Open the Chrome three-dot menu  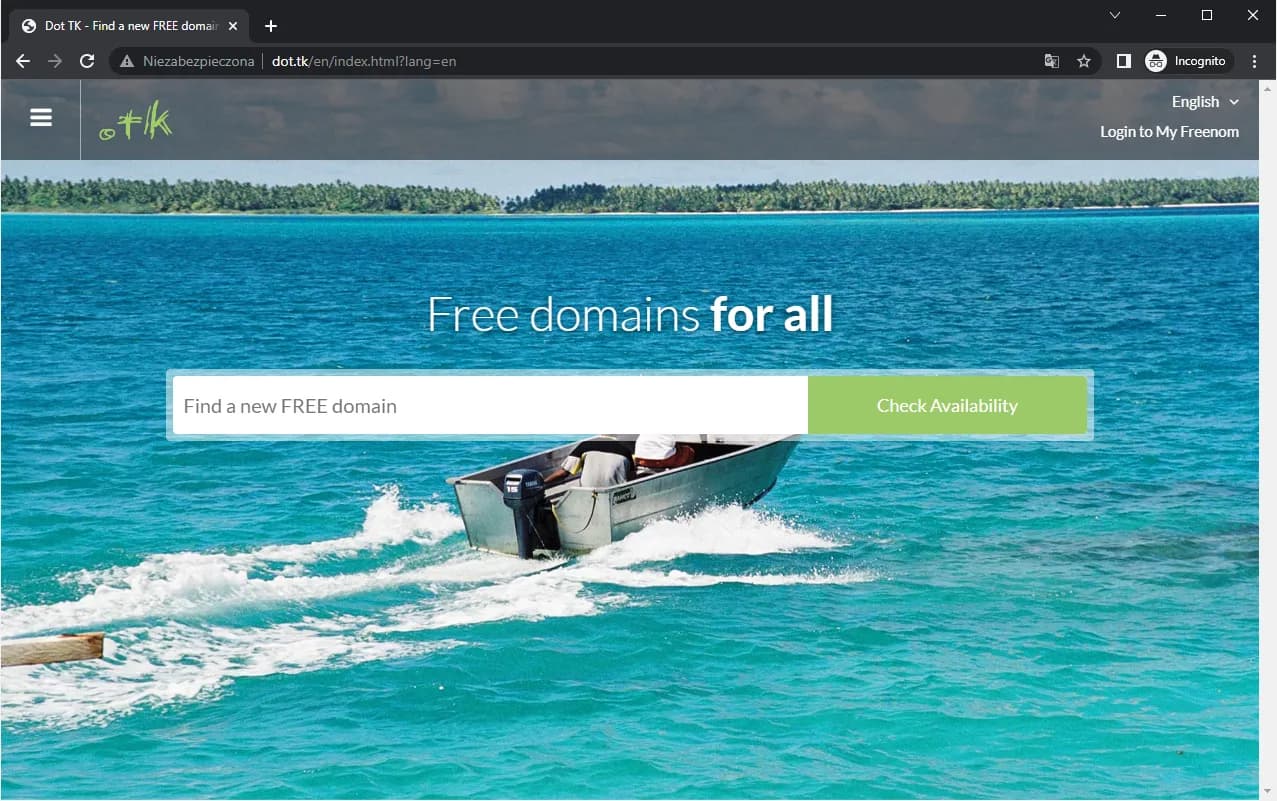click(x=1254, y=61)
